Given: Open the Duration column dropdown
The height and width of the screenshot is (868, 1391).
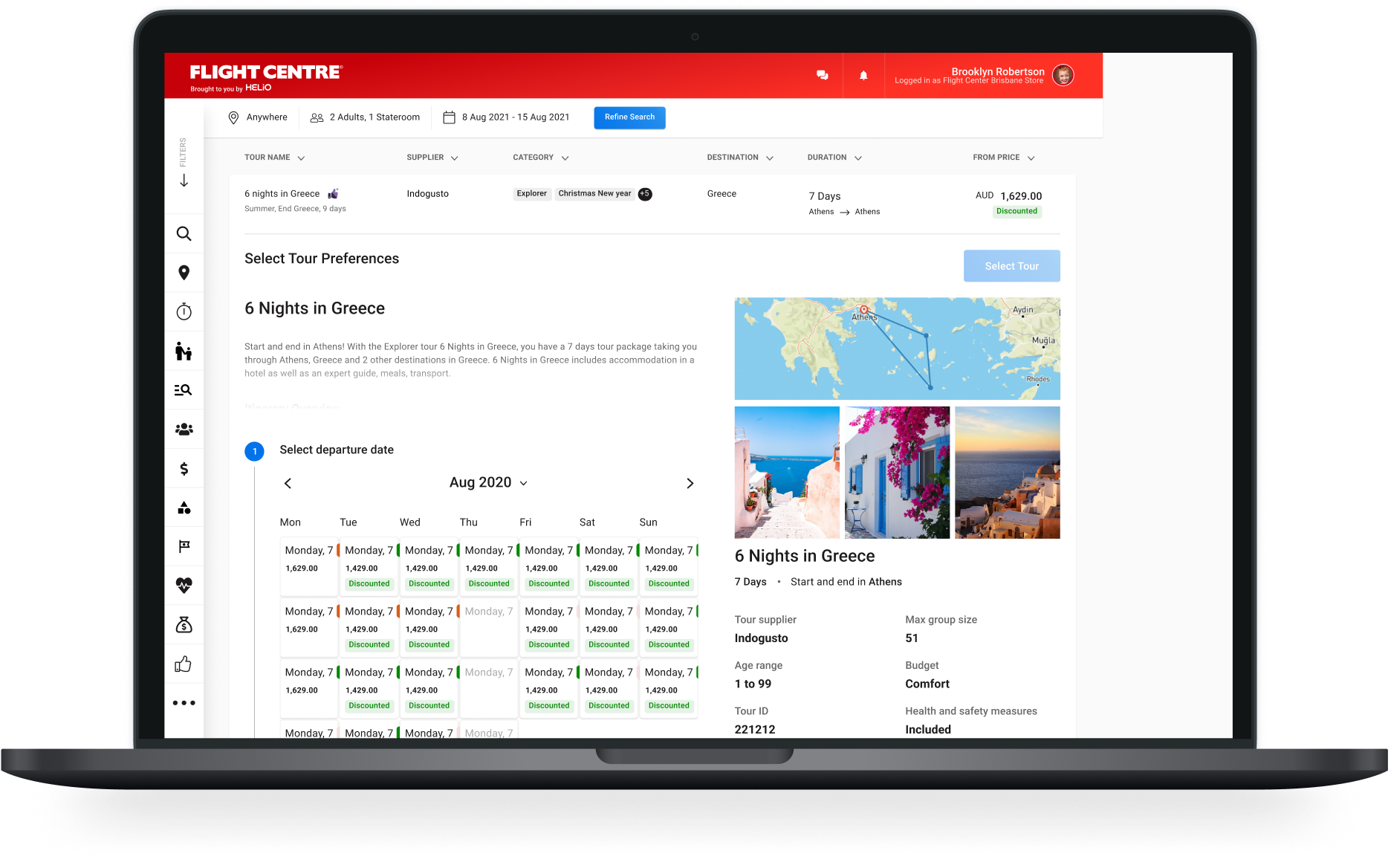Looking at the screenshot, I should pyautogui.click(x=858, y=158).
